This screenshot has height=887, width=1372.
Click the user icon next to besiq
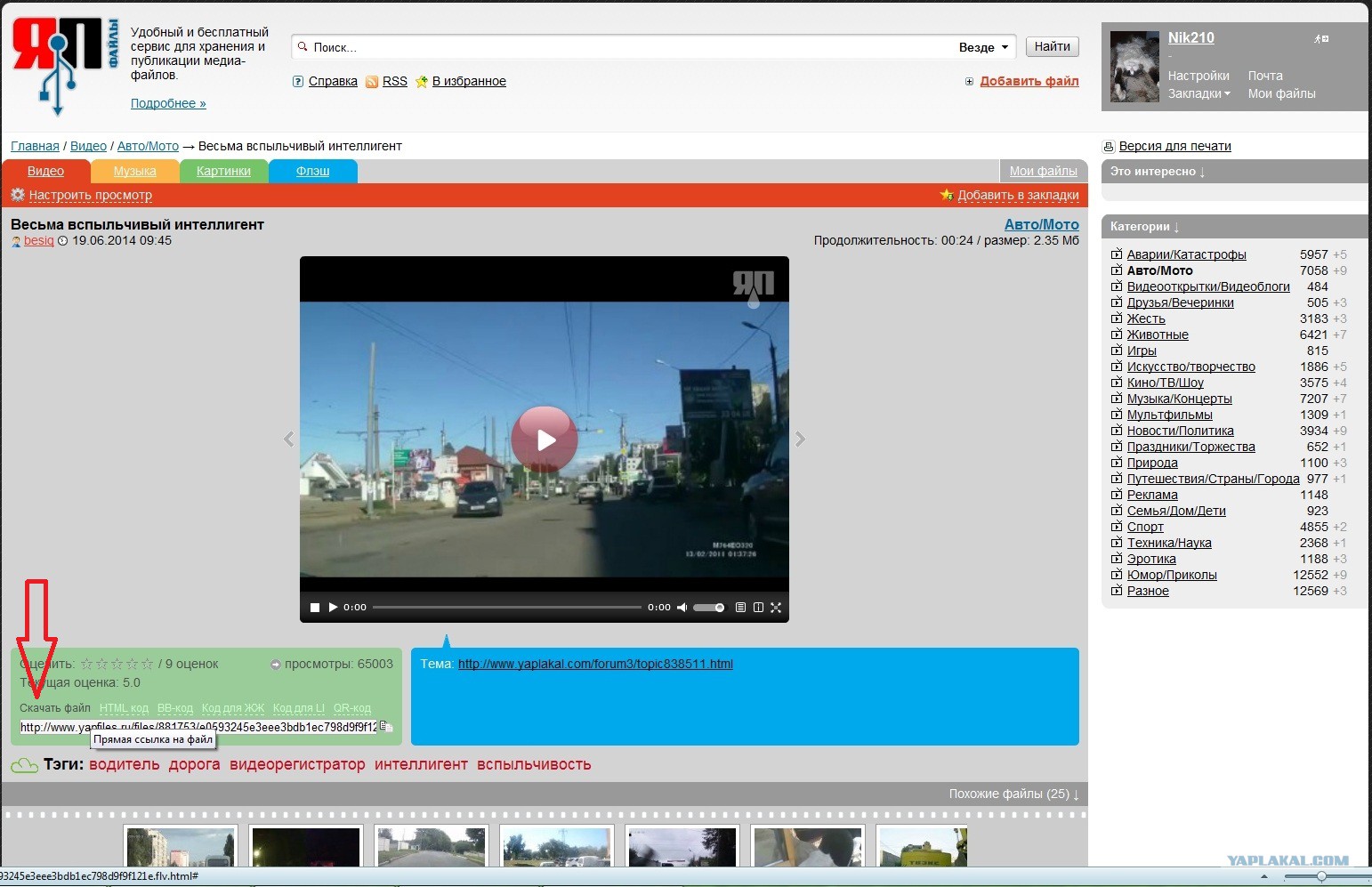pyautogui.click(x=16, y=241)
